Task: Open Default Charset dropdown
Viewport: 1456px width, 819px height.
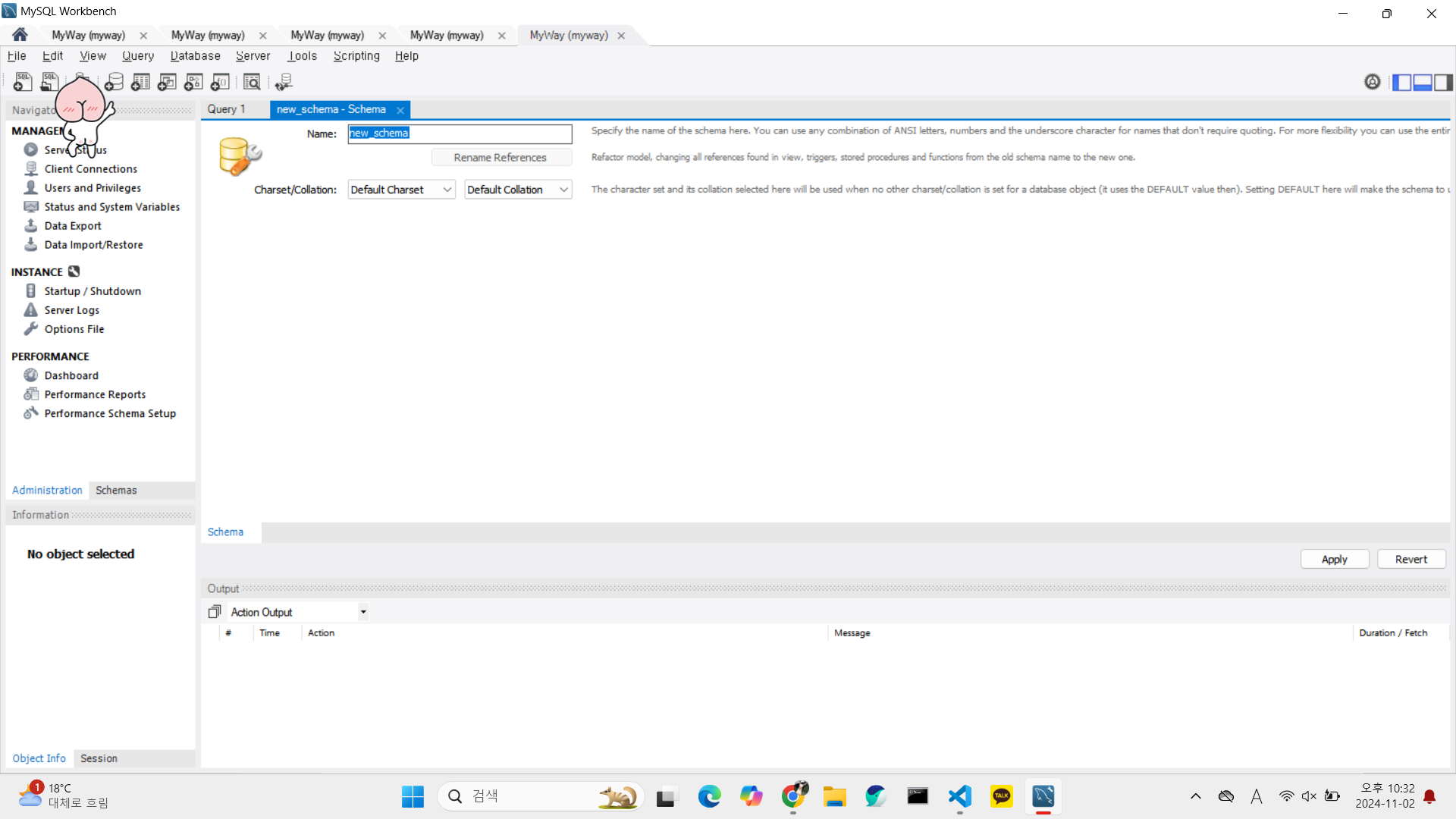Action: pos(401,190)
